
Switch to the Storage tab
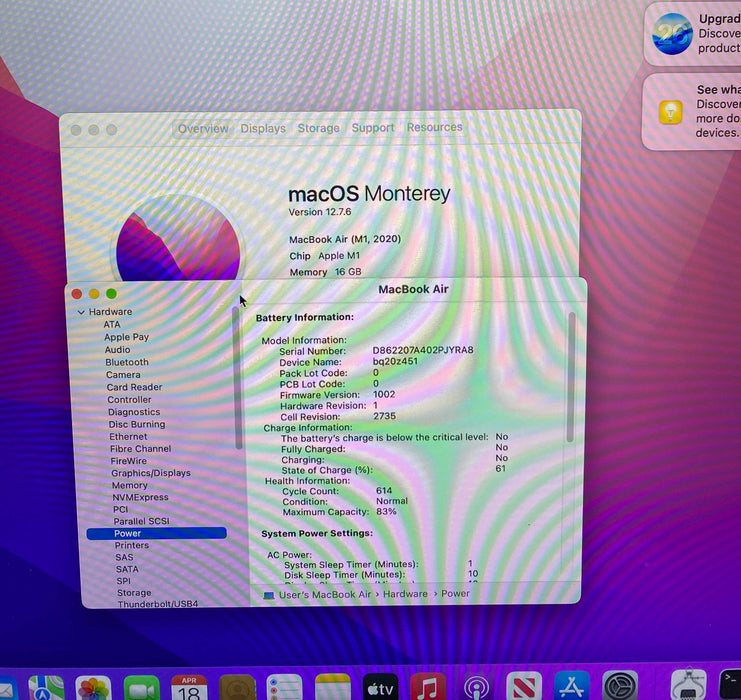319,128
